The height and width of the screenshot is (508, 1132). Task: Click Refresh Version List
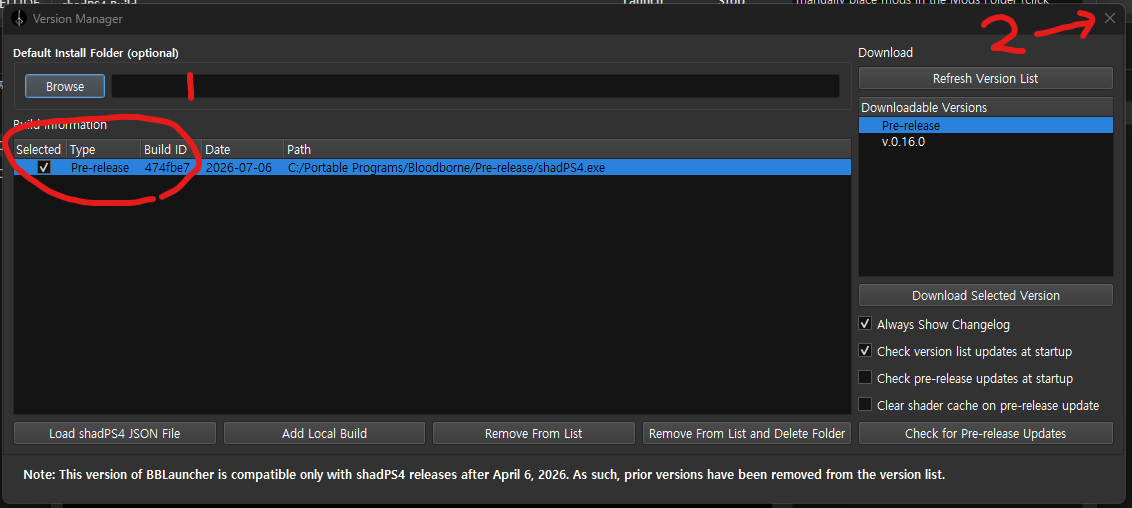pos(985,78)
